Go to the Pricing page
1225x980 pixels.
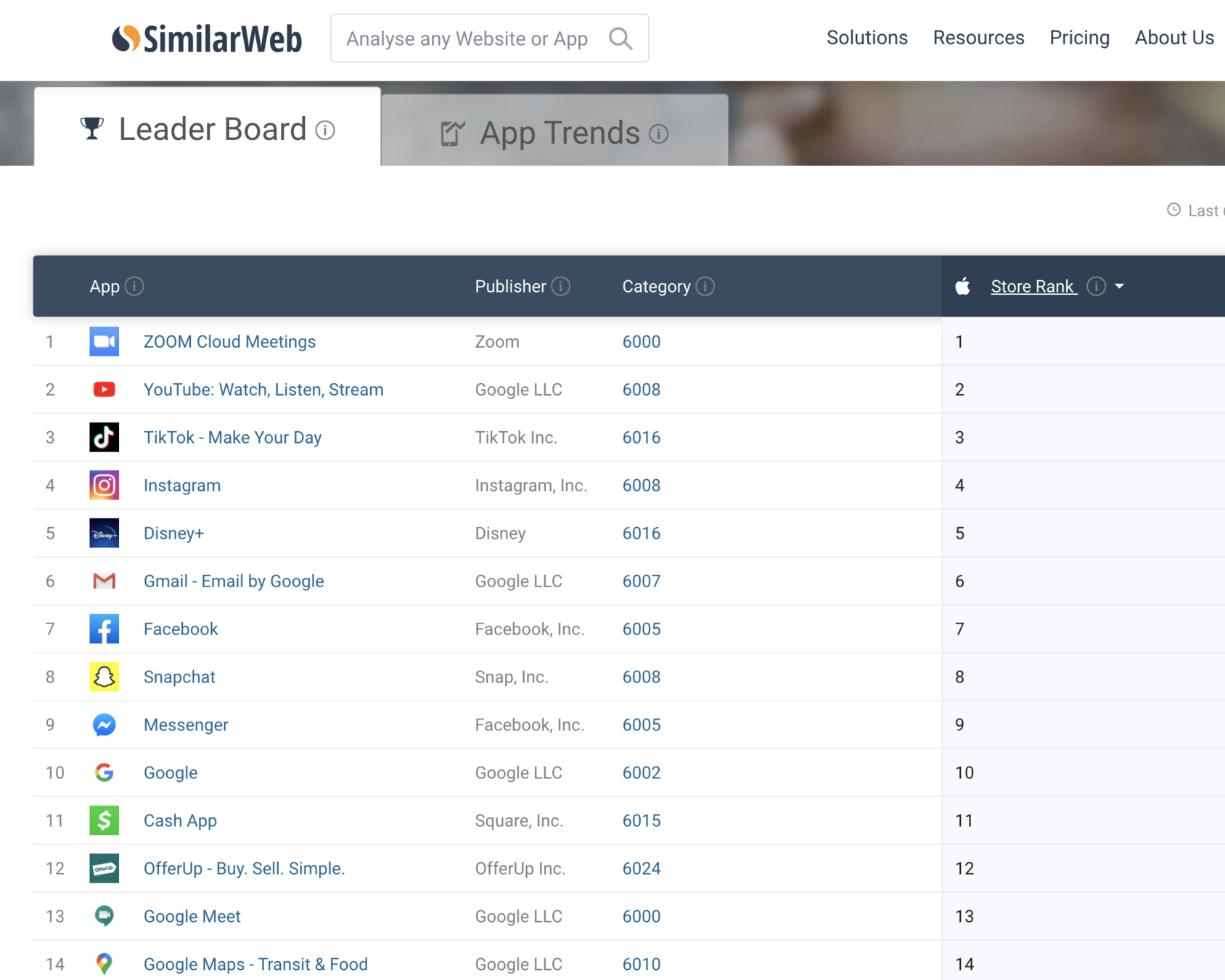pyautogui.click(x=1079, y=38)
